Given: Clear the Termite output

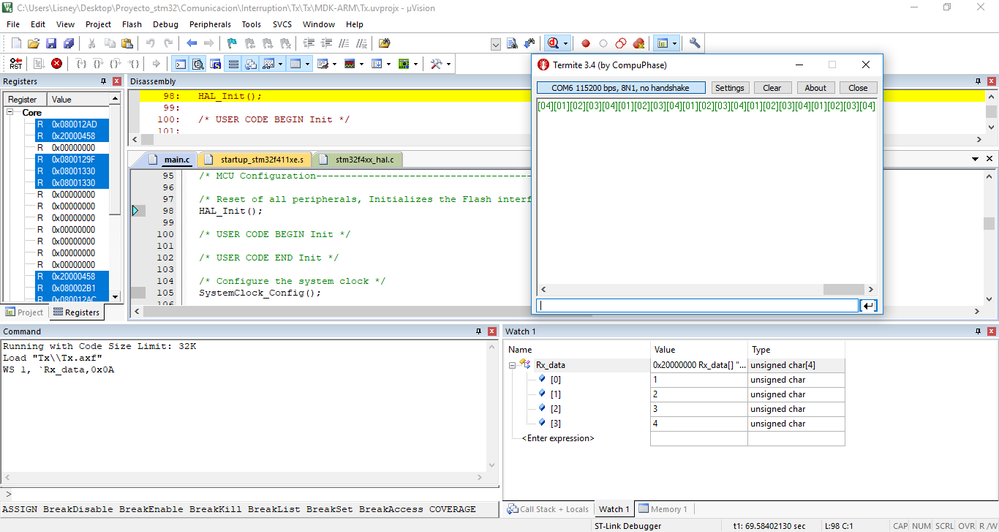Looking at the screenshot, I should (x=772, y=88).
